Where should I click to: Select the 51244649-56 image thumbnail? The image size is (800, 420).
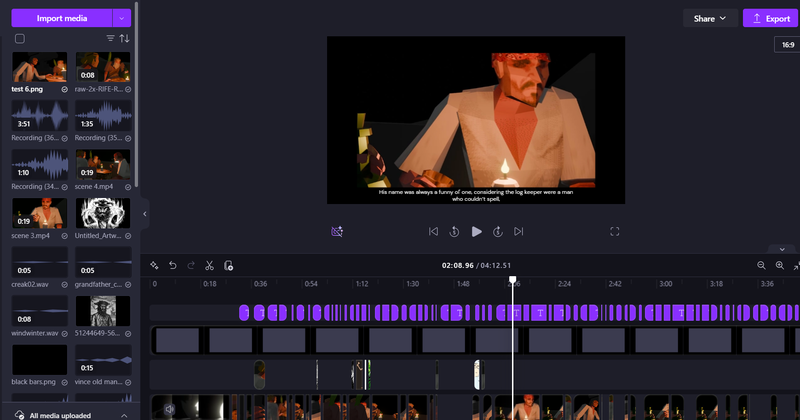tap(103, 311)
